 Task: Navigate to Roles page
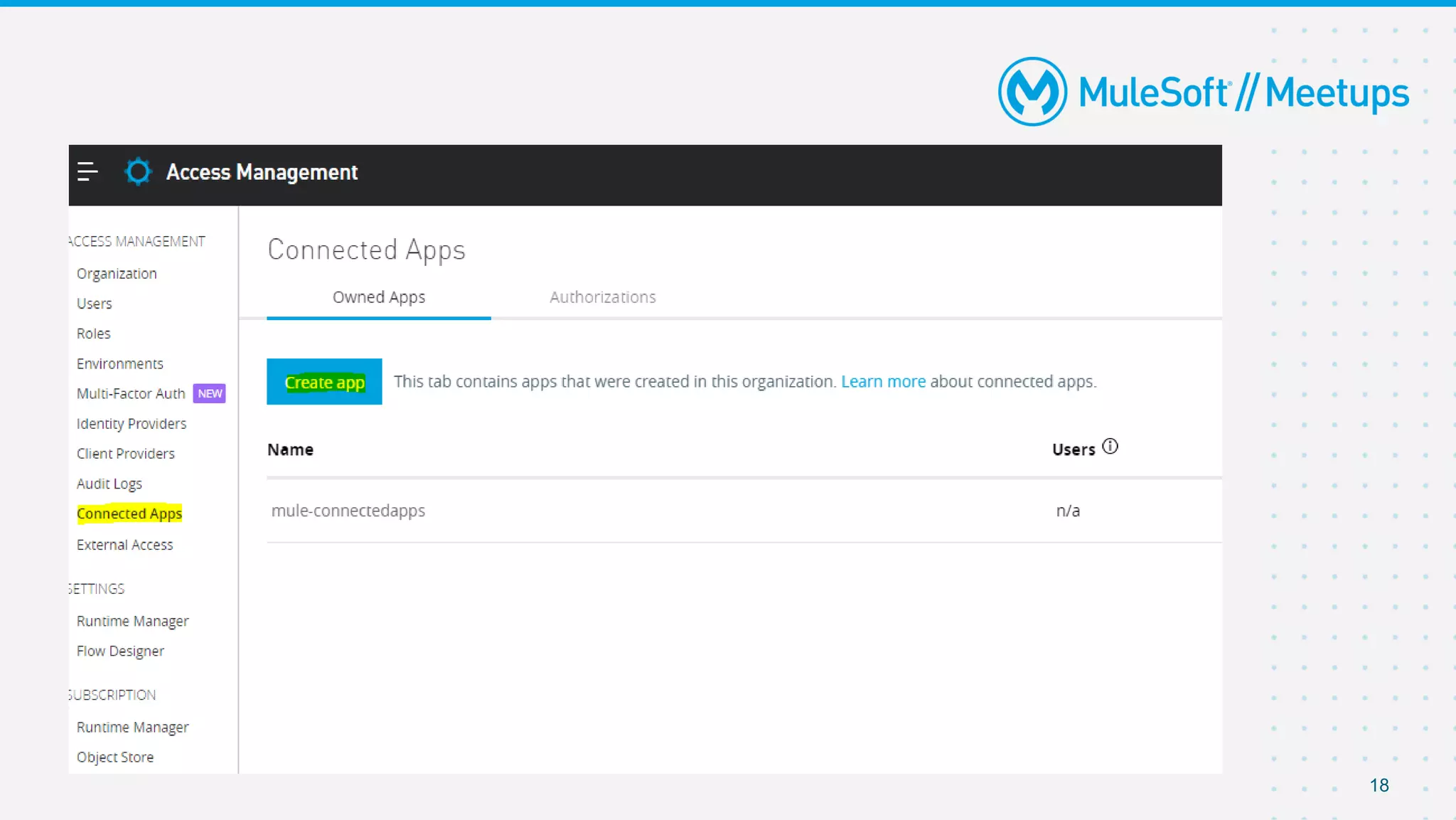[x=94, y=334]
